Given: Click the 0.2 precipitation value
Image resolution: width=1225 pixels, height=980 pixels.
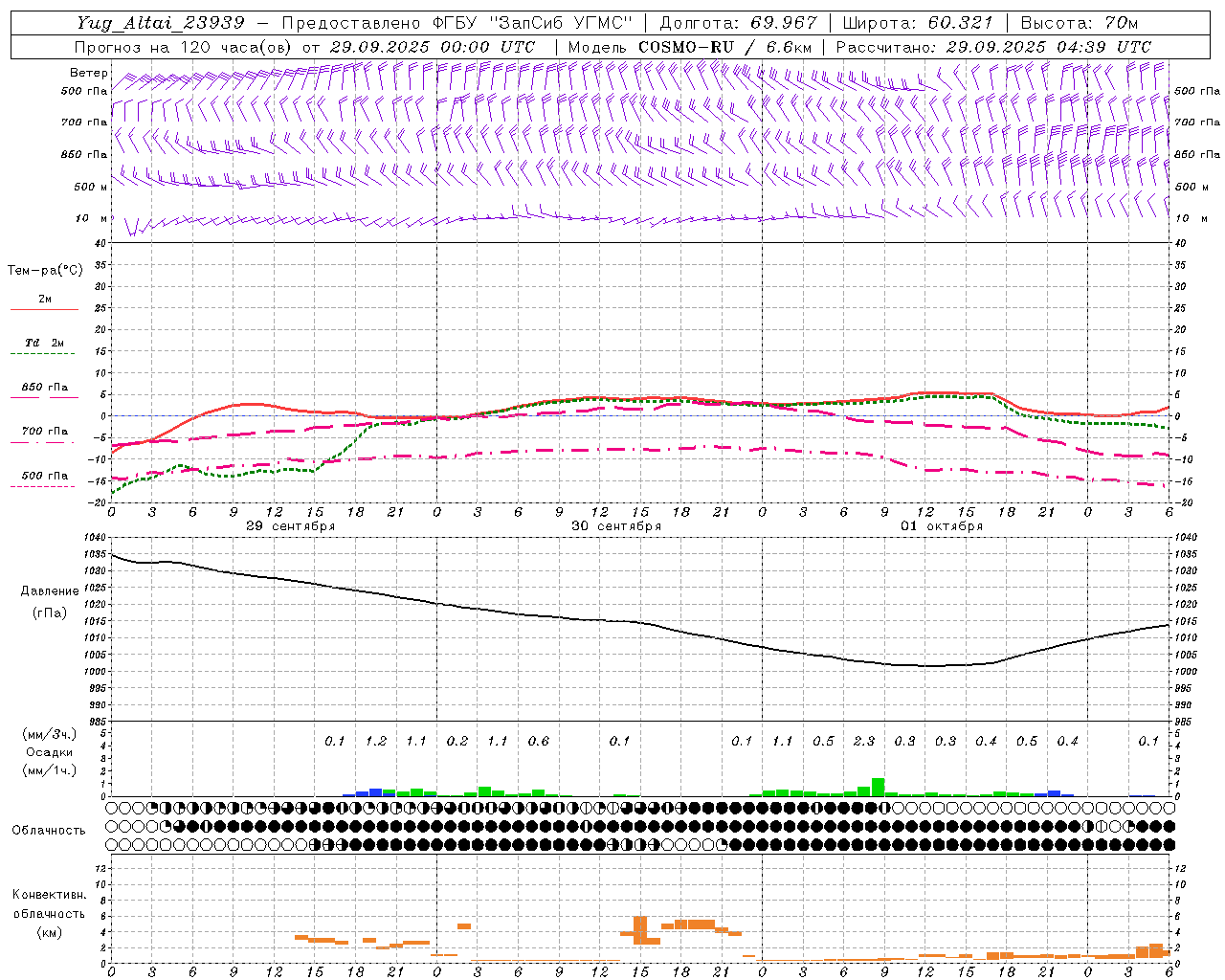Looking at the screenshot, I should 457,742.
